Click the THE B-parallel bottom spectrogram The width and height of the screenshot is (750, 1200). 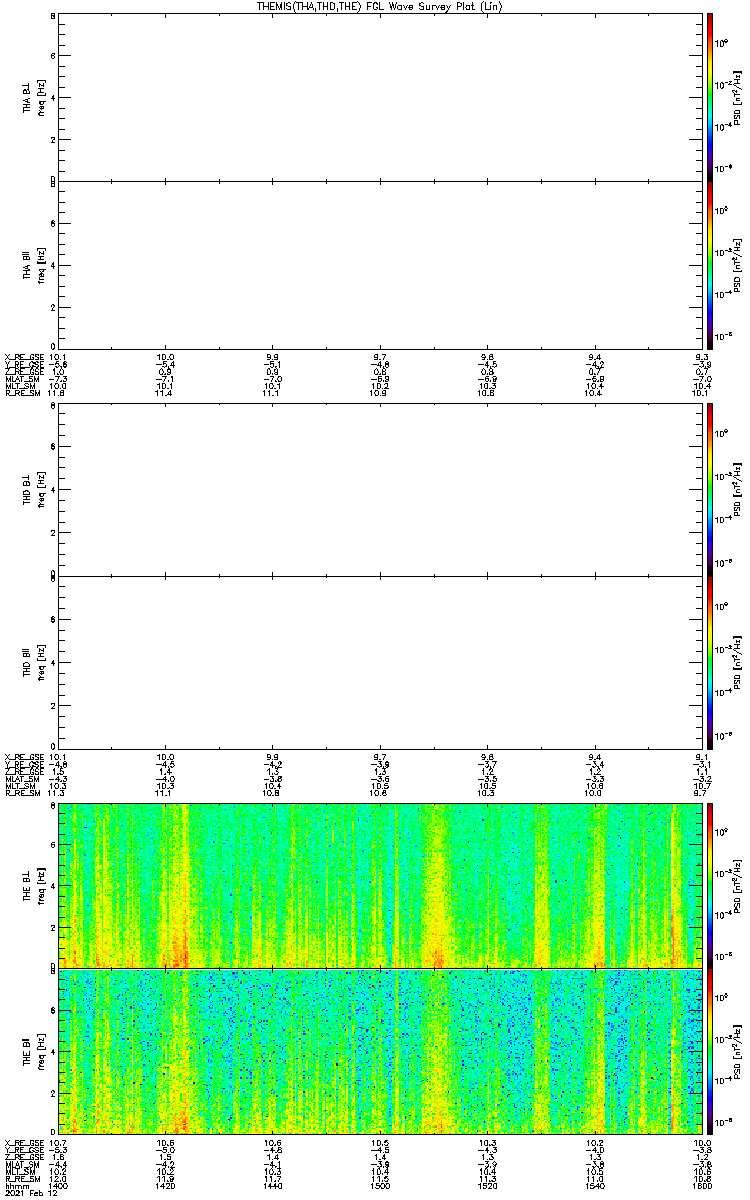coord(380,1051)
